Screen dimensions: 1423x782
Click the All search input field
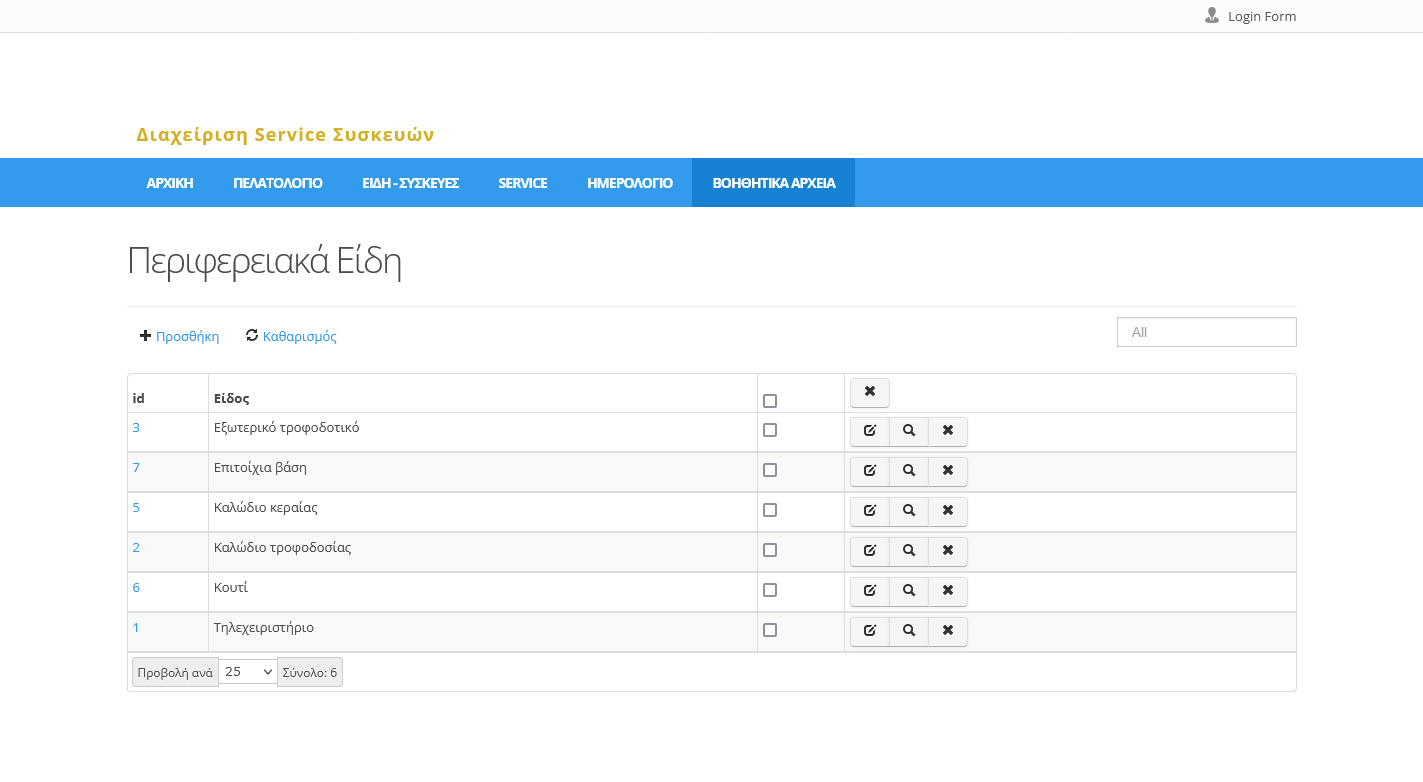[1206, 332]
